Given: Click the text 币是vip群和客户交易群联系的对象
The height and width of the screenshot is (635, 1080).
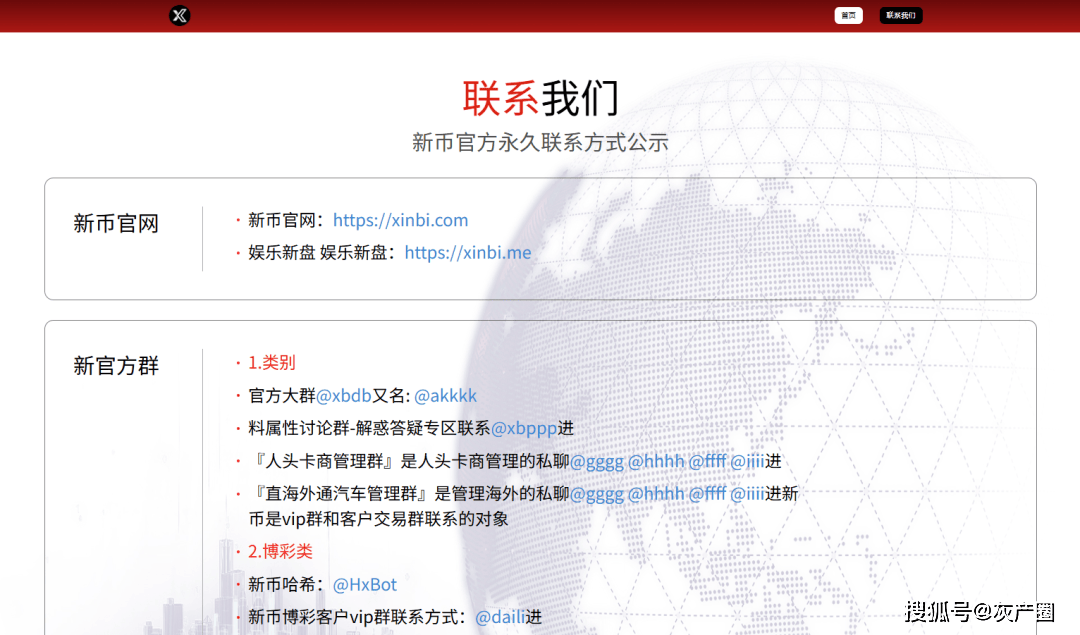Looking at the screenshot, I should coord(378,519).
